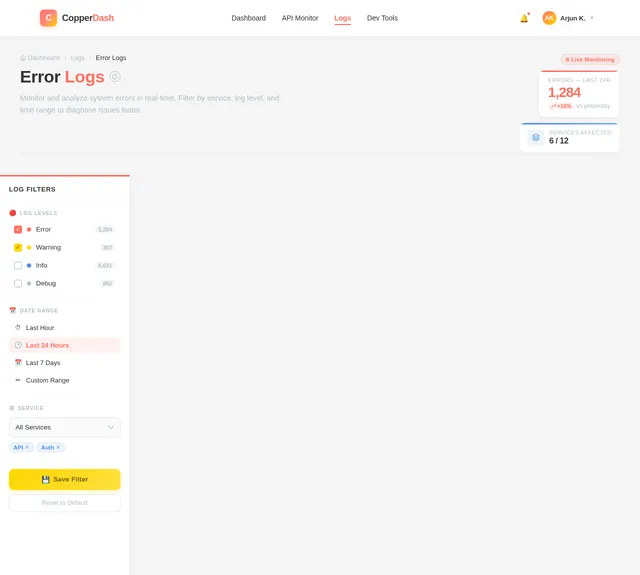The image size is (640, 575).
Task: Click the home icon in breadcrumb
Action: tap(23, 58)
